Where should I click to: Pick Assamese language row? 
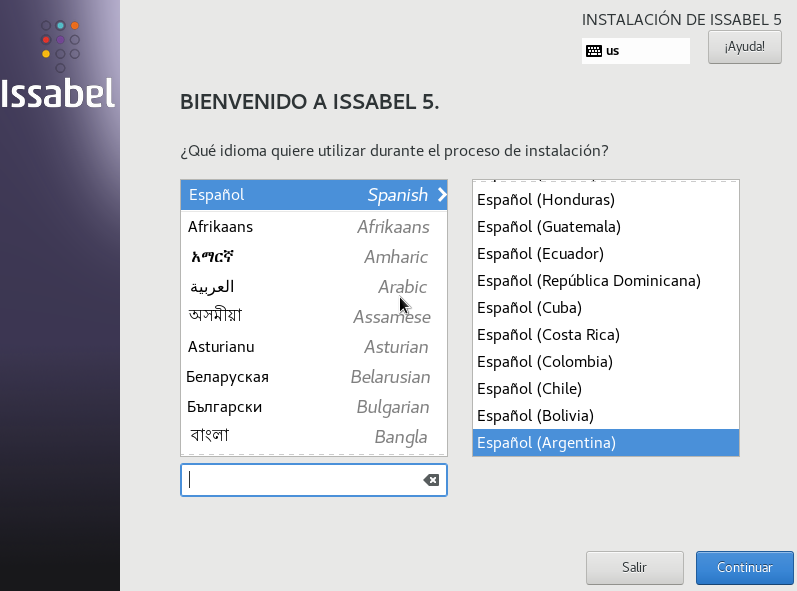313,317
